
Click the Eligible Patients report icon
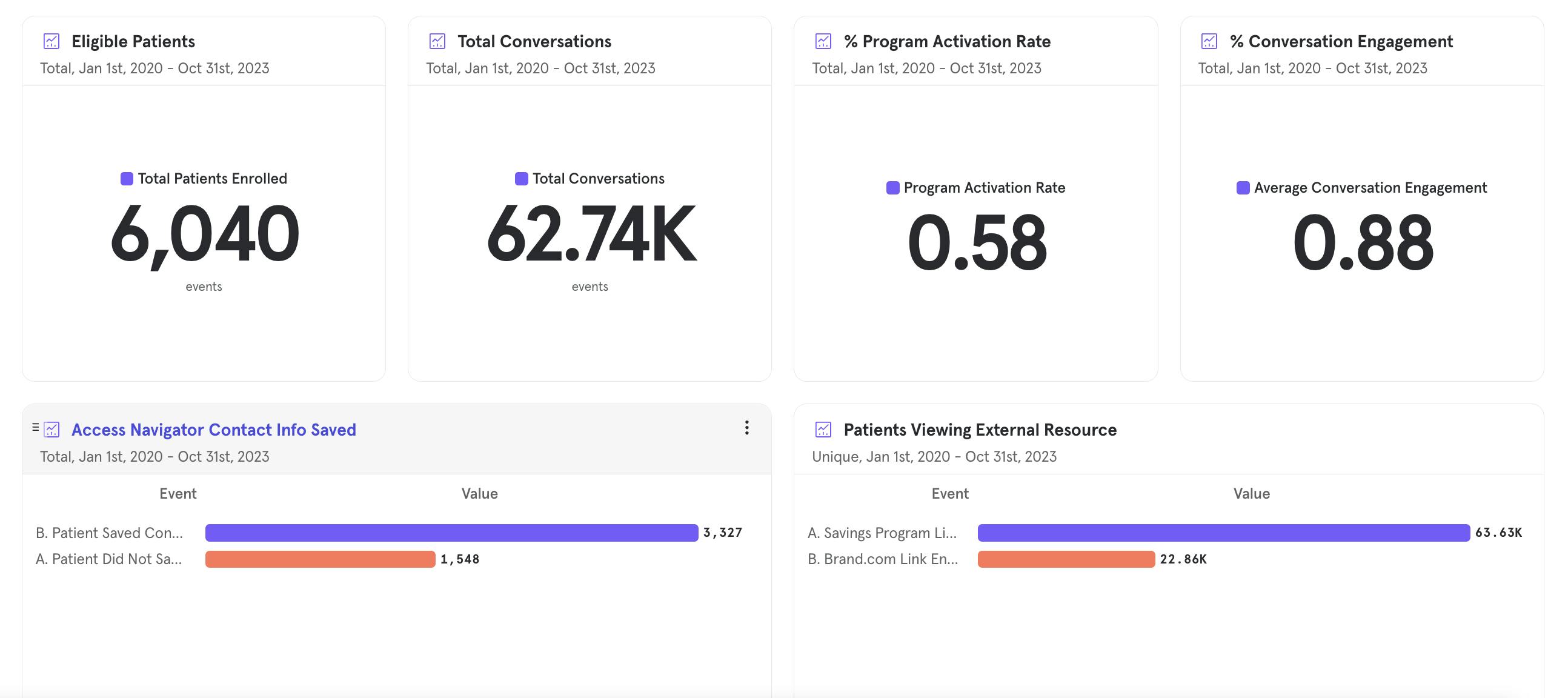click(x=51, y=41)
